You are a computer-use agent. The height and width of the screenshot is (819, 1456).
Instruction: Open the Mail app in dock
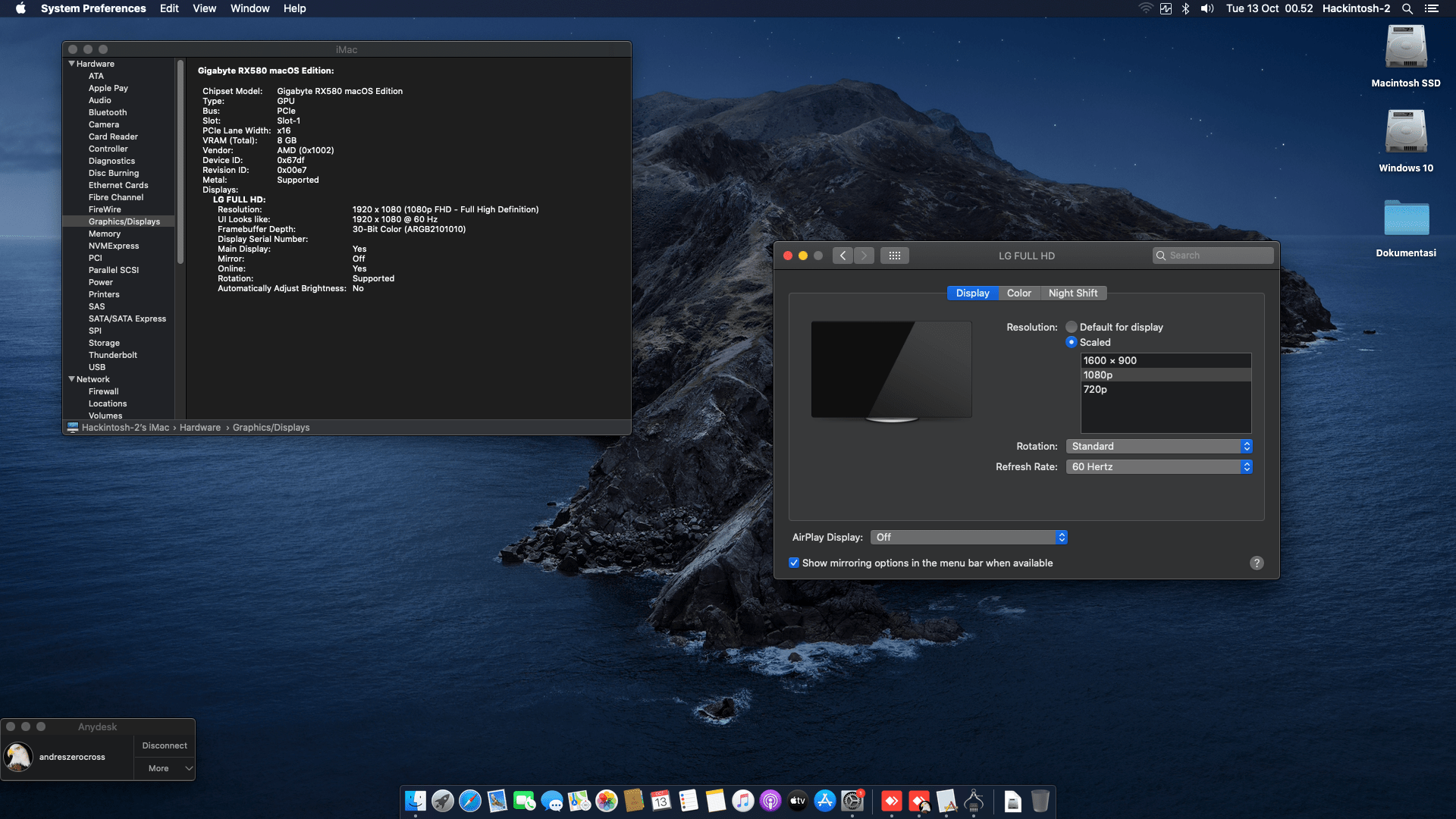[x=497, y=801]
